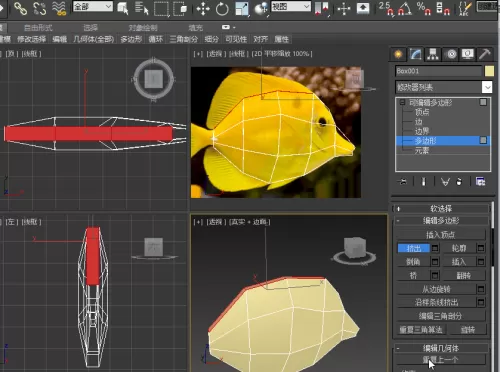Open the Motion command panel tab
Viewport: 500px width, 372px height.
pos(451,54)
